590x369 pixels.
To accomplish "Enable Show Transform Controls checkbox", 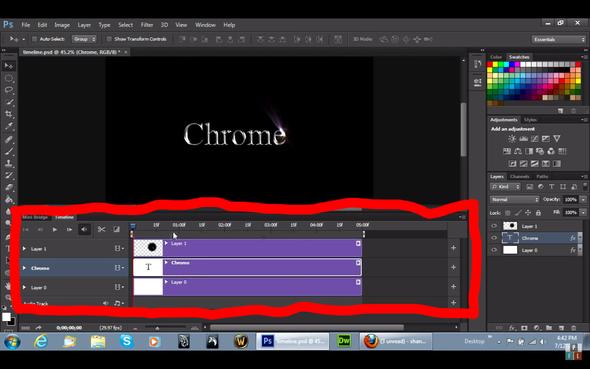I will click(x=109, y=39).
